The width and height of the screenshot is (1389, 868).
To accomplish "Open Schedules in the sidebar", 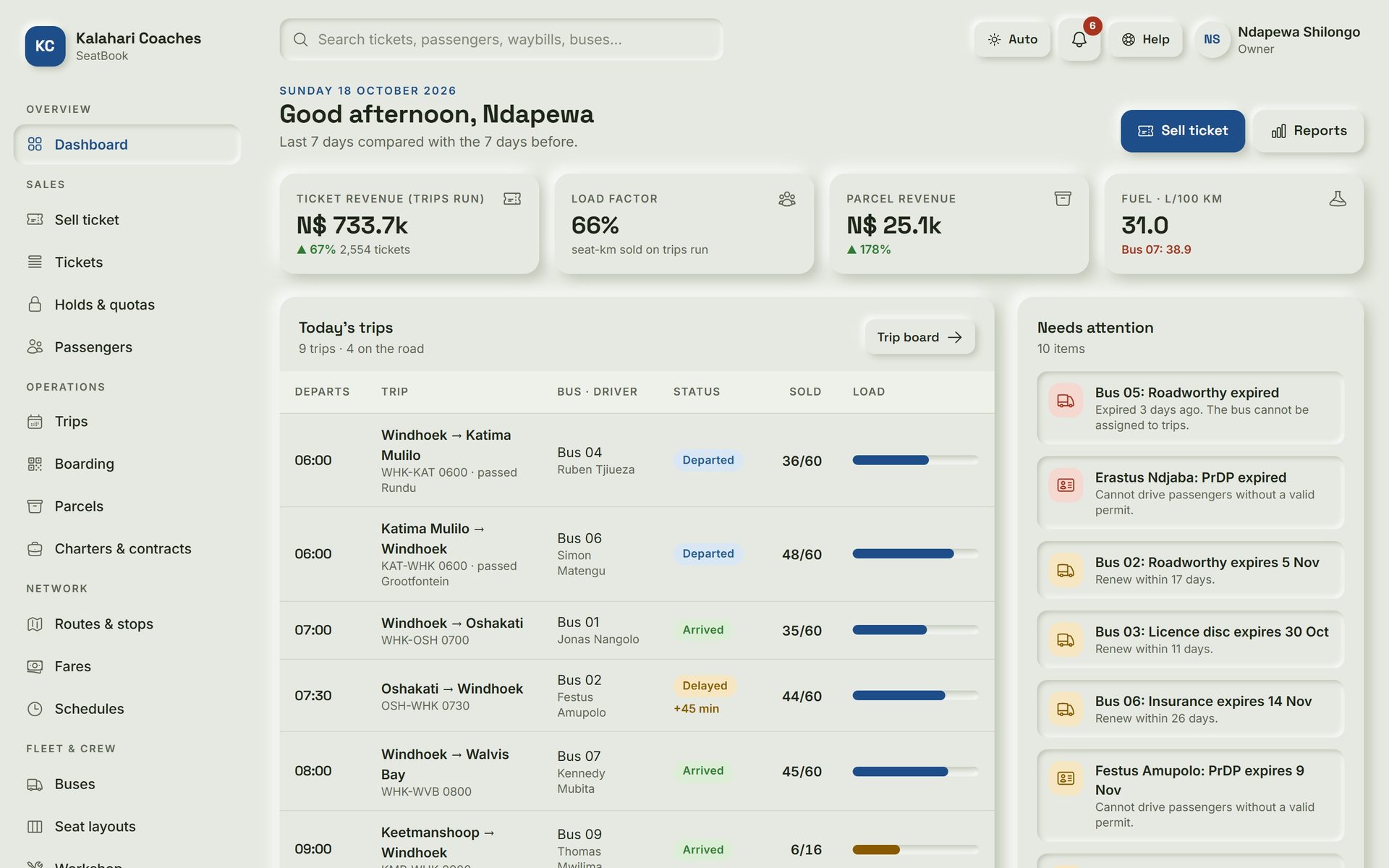I will click(x=127, y=709).
